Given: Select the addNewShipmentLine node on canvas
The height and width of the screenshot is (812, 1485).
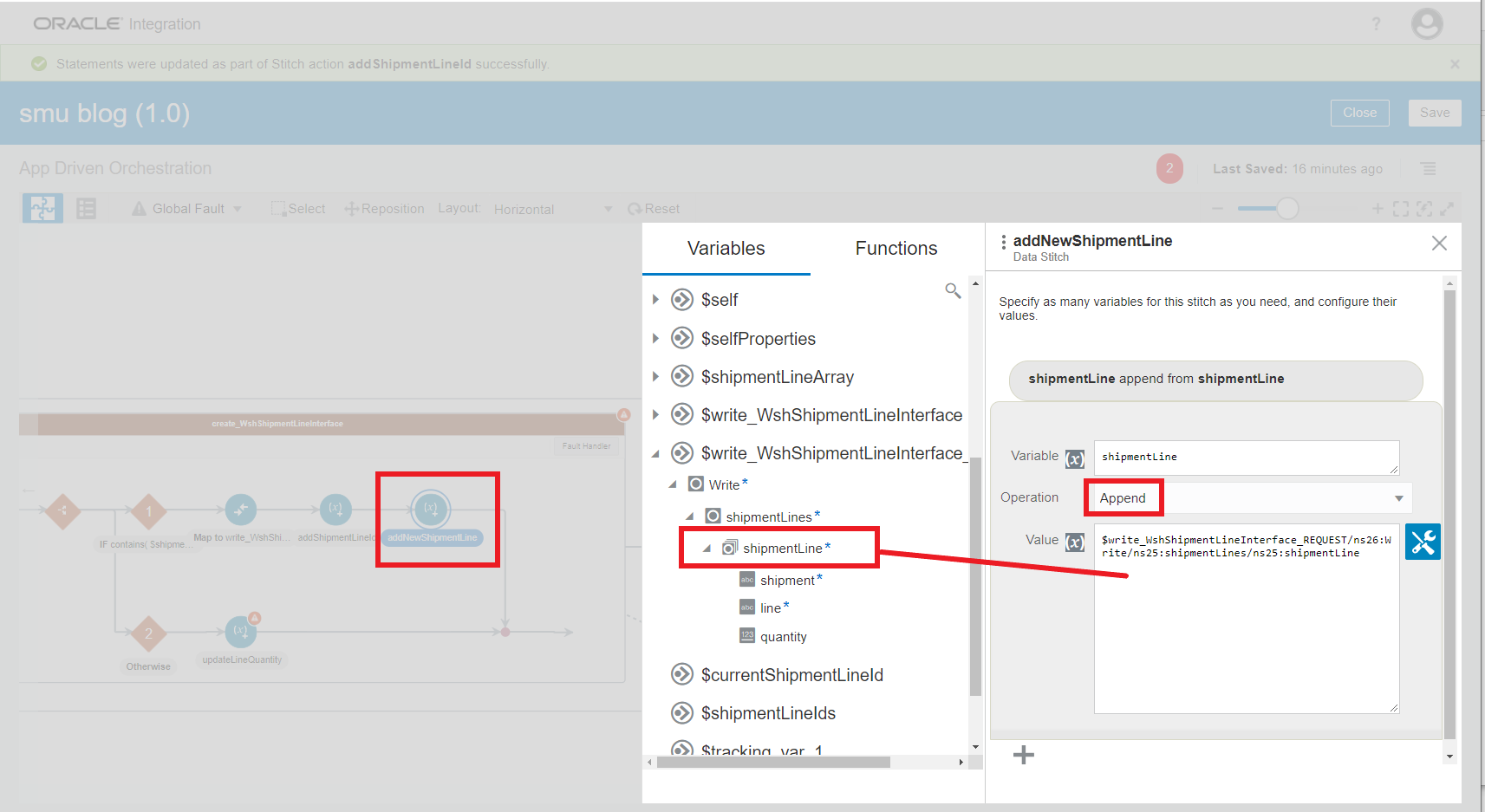Looking at the screenshot, I should [x=431, y=510].
